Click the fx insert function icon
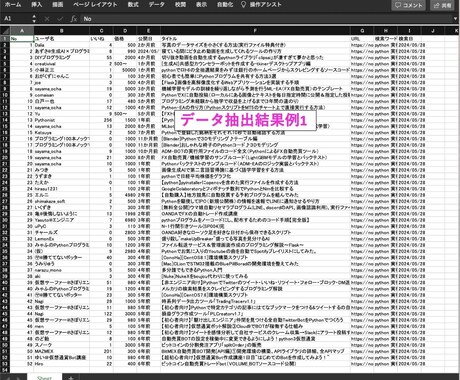This screenshot has height=380, width=460. click(74, 19)
